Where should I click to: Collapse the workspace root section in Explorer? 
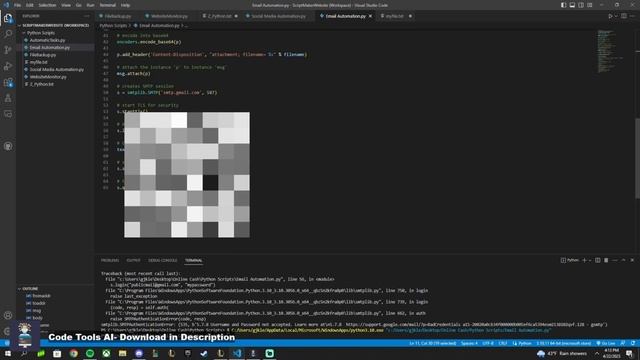coord(55,25)
